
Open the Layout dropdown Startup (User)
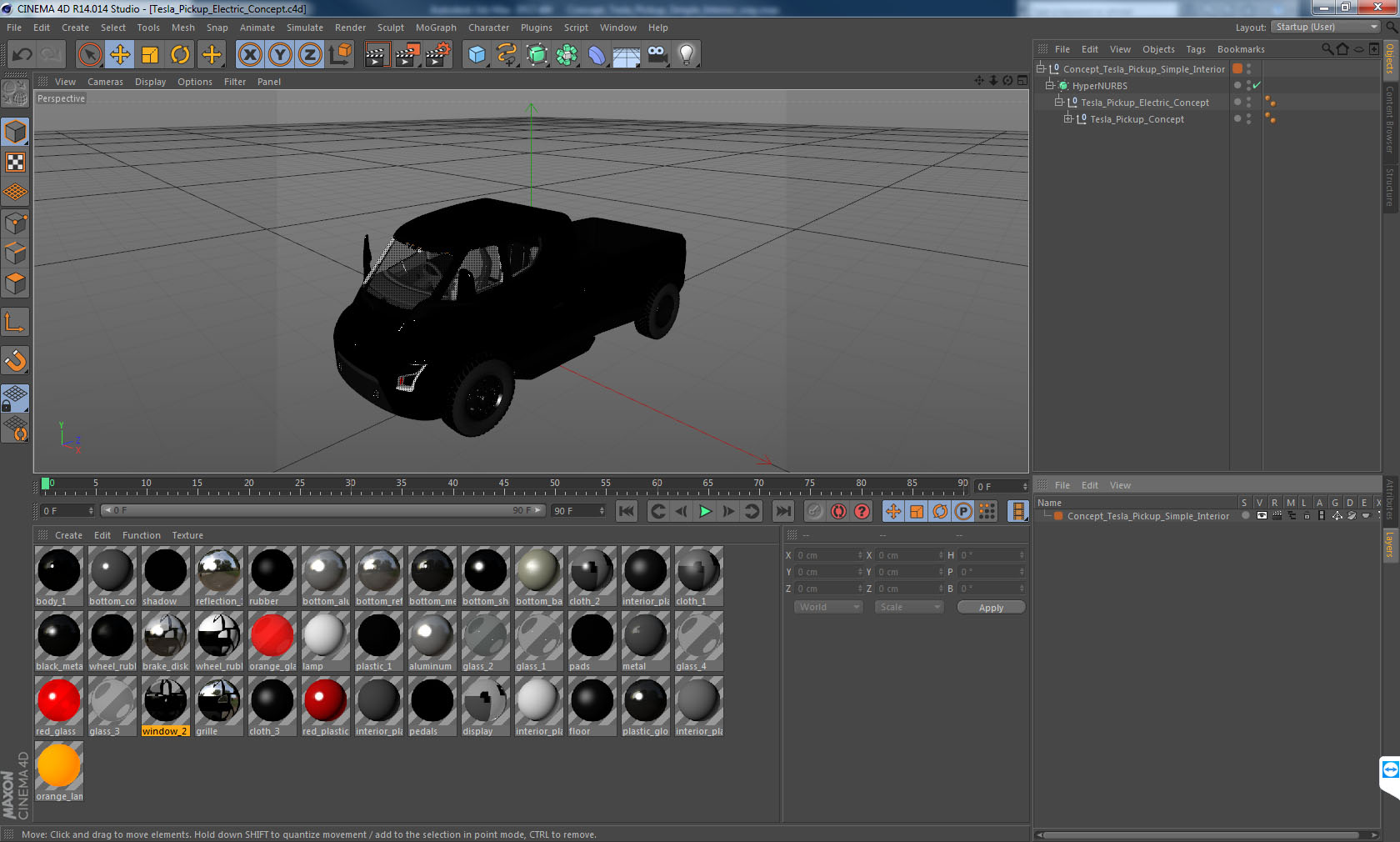[x=1327, y=27]
